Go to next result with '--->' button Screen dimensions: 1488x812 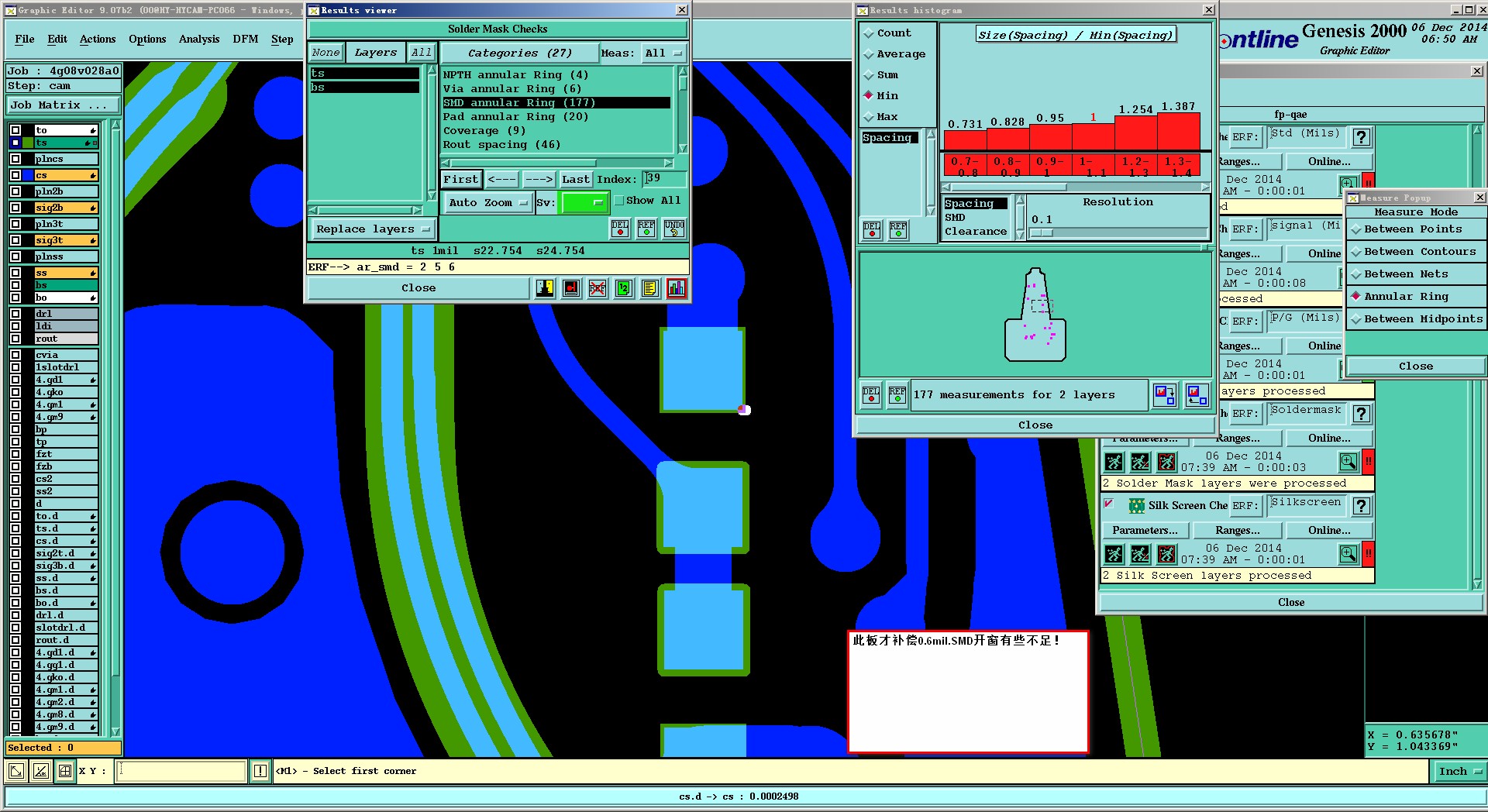point(539,180)
